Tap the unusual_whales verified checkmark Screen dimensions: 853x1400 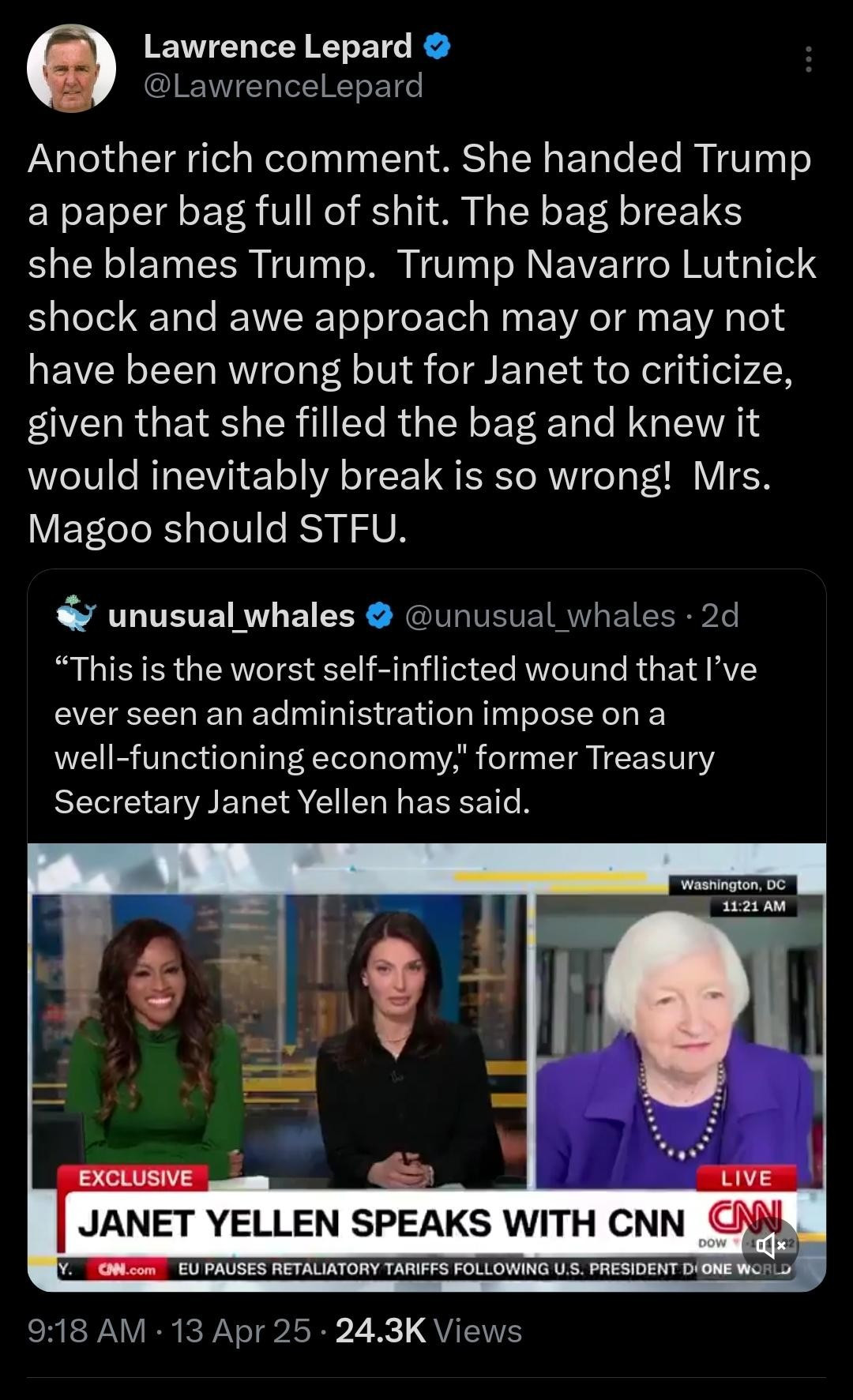tap(381, 616)
